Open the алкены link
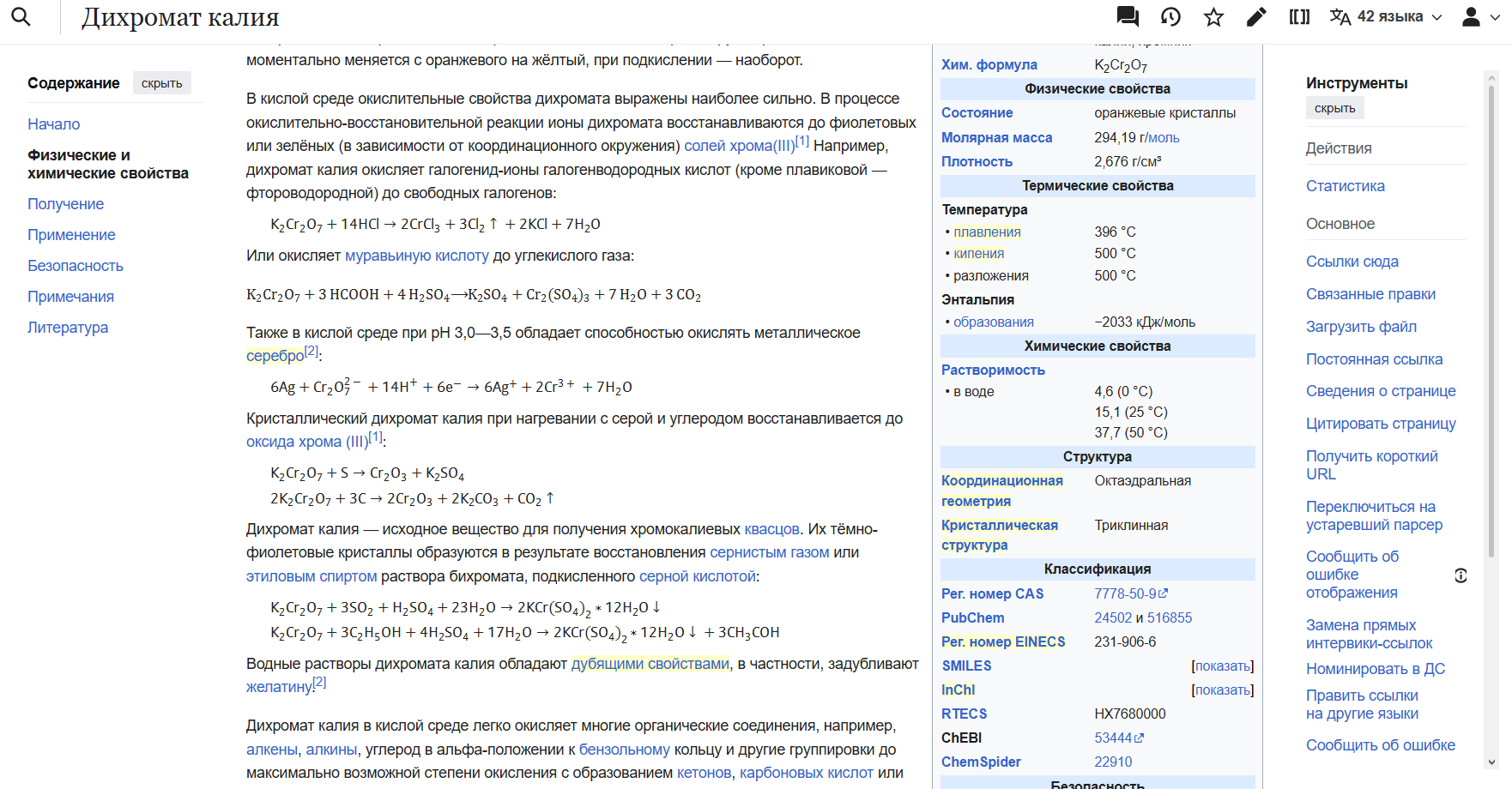Image resolution: width=1512 pixels, height=789 pixels. (x=272, y=750)
